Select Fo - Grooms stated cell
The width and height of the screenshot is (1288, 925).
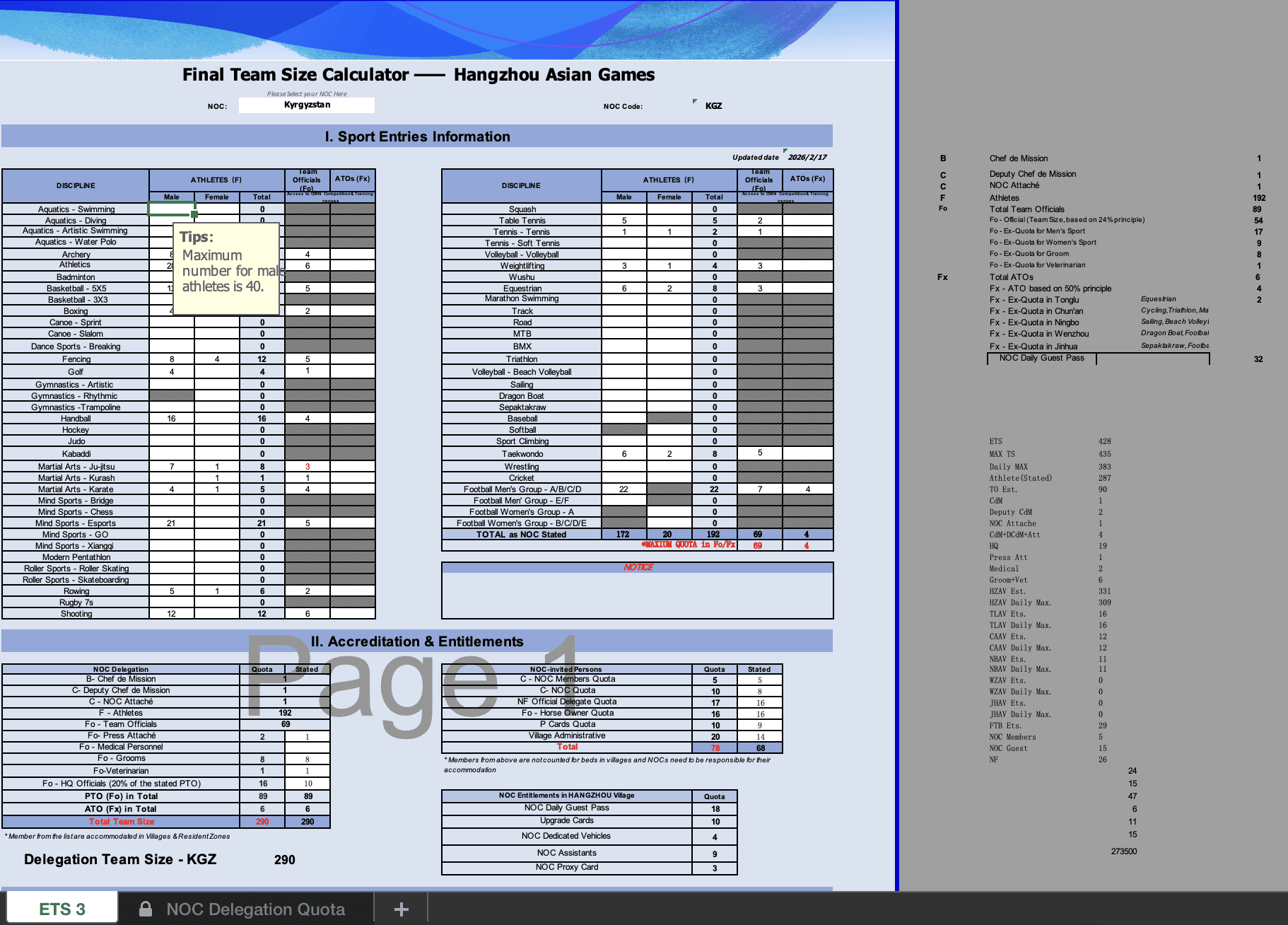(308, 760)
